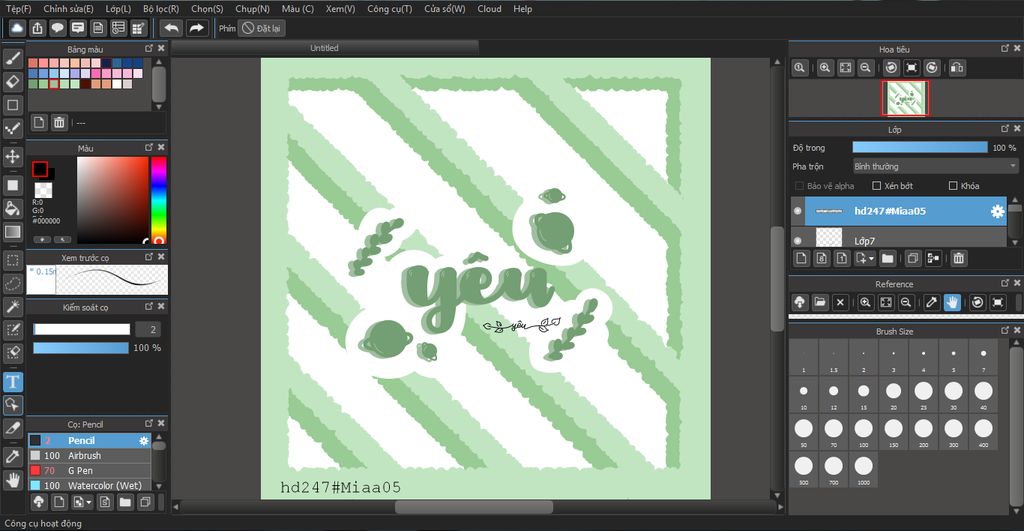
Task: Click the hand icon in Reference panel
Action: click(952, 302)
